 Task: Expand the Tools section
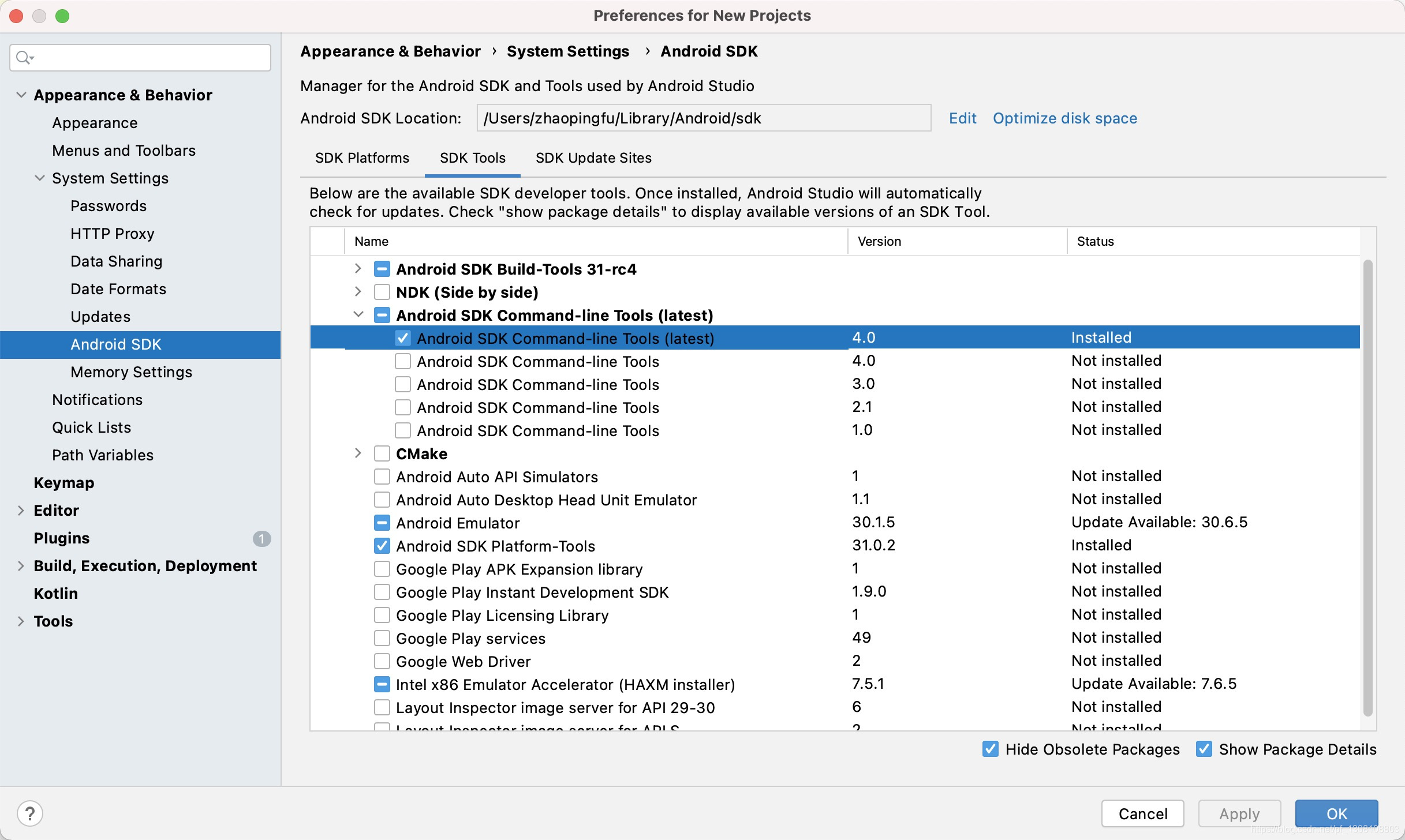coord(21,621)
